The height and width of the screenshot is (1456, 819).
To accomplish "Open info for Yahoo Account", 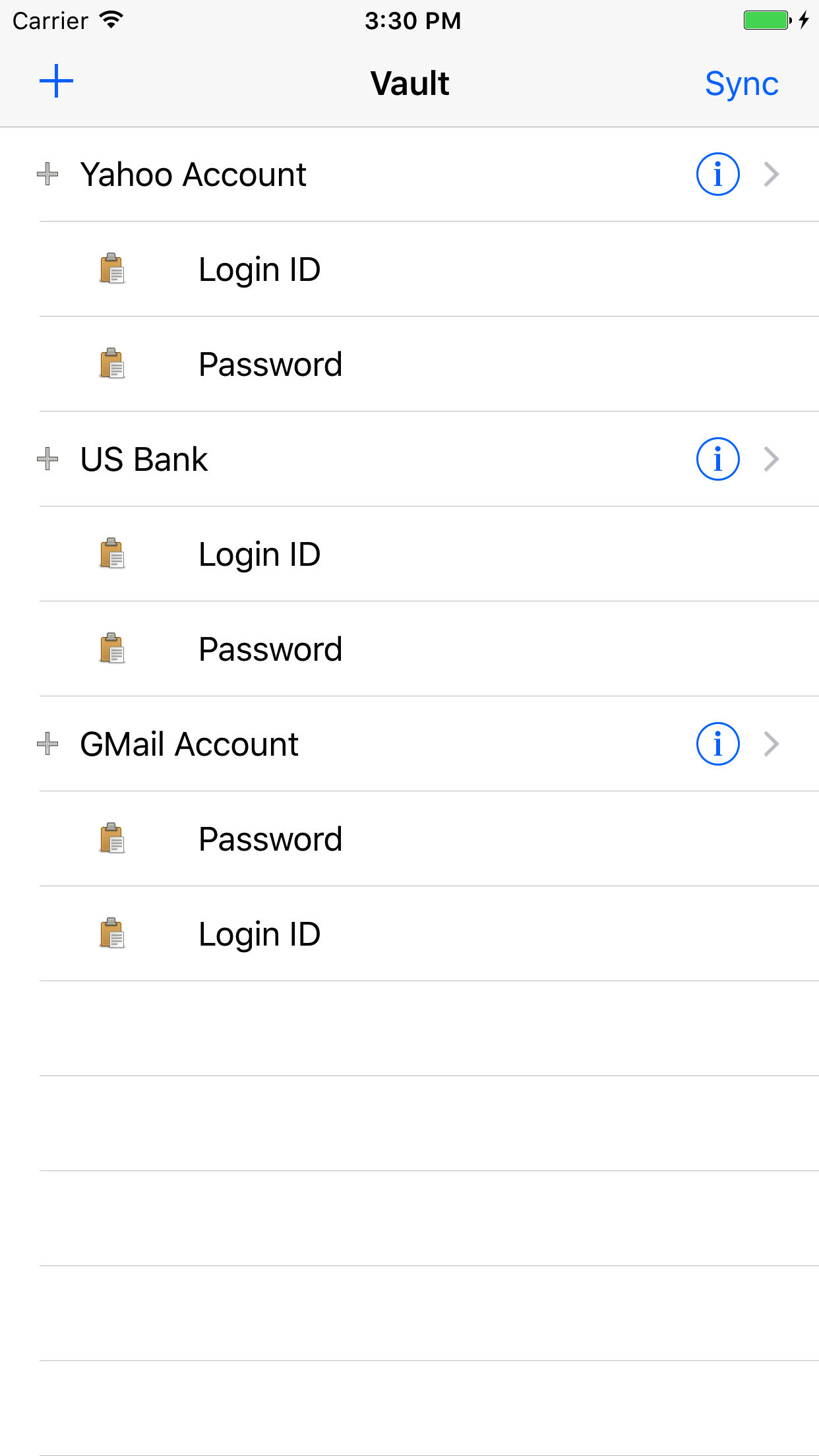I will pos(717,175).
